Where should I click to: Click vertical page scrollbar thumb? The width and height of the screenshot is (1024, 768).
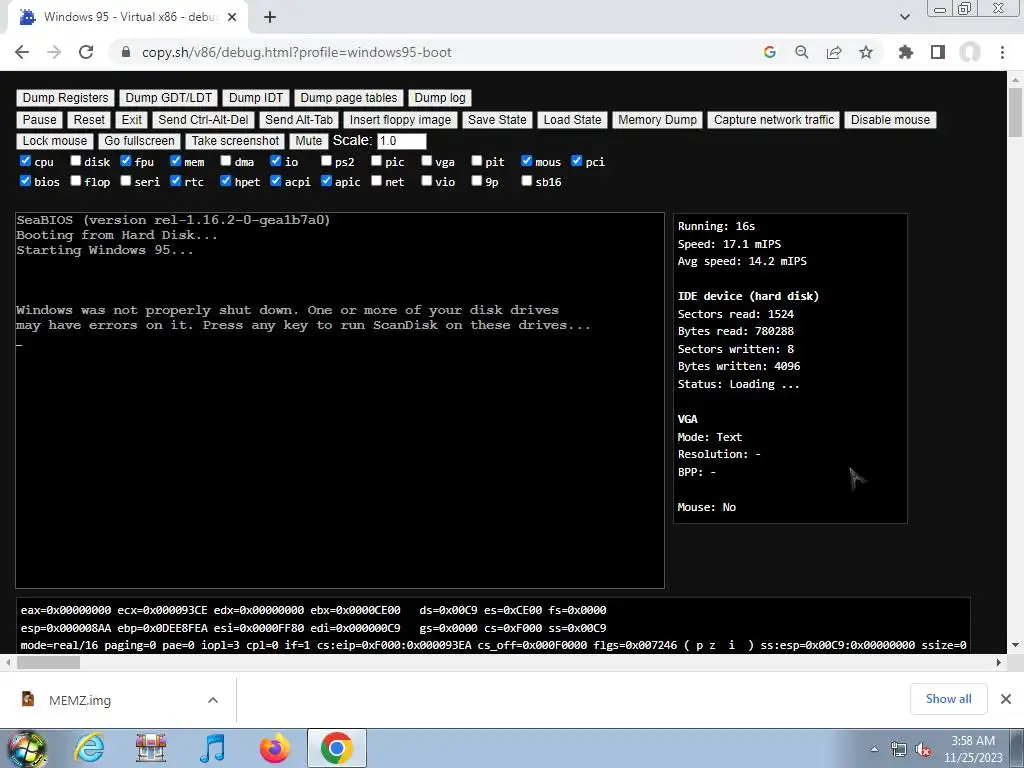[x=1015, y=112]
